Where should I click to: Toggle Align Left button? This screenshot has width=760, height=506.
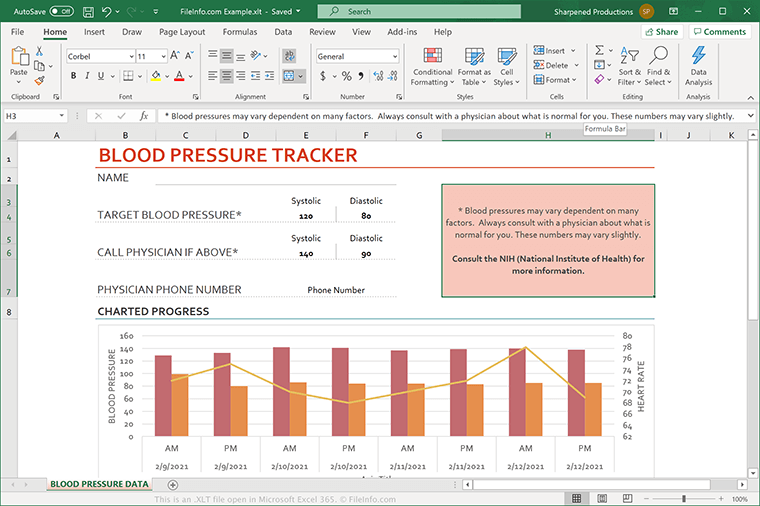[212, 76]
